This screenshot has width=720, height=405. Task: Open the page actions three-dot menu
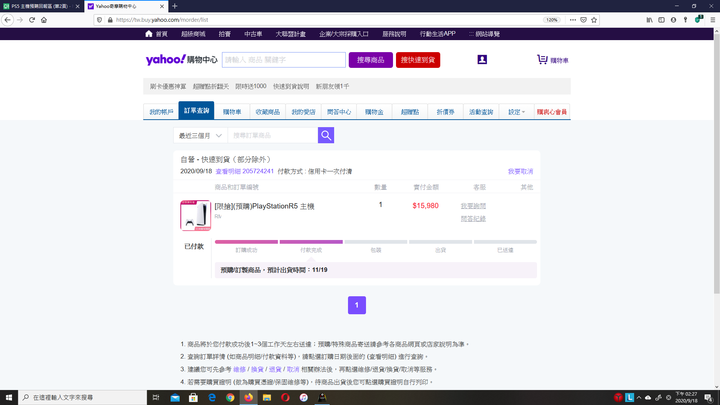(x=573, y=20)
